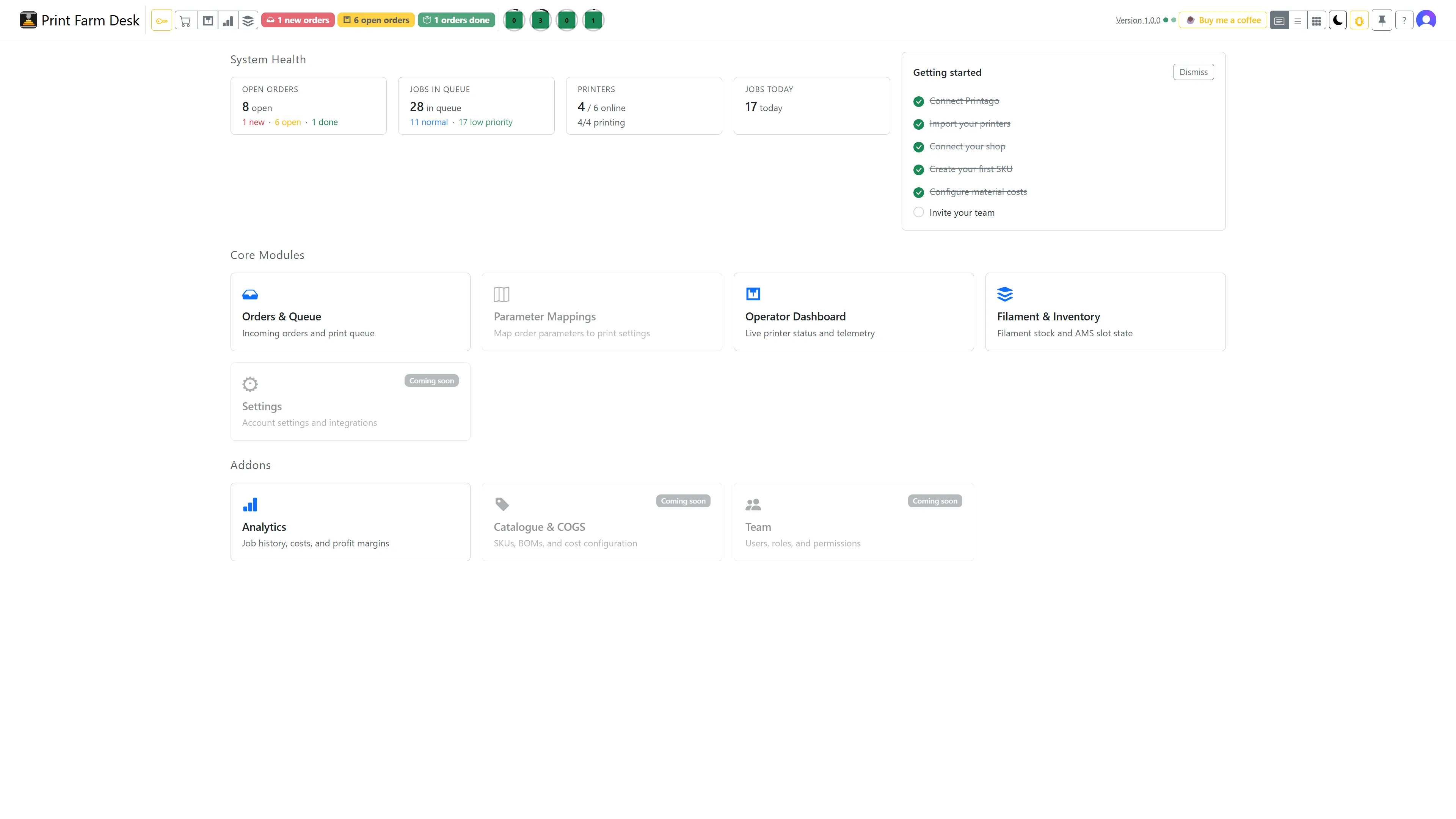Click the Catalogue & COGS card title

coord(539,527)
